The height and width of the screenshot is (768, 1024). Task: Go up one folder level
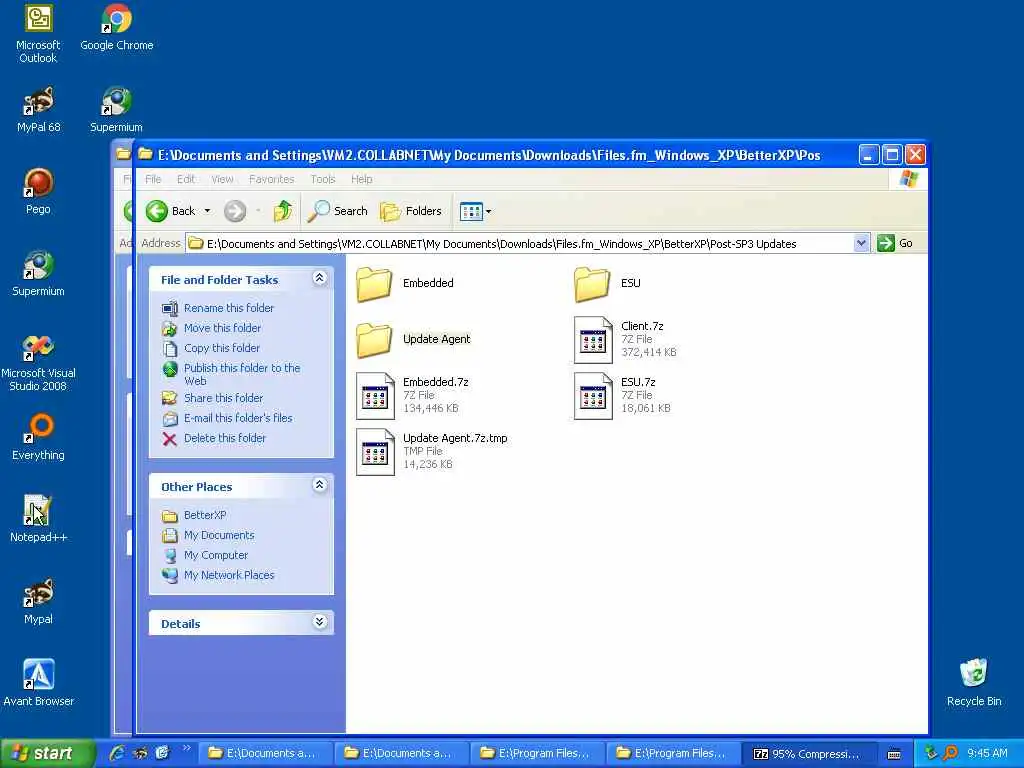click(283, 211)
